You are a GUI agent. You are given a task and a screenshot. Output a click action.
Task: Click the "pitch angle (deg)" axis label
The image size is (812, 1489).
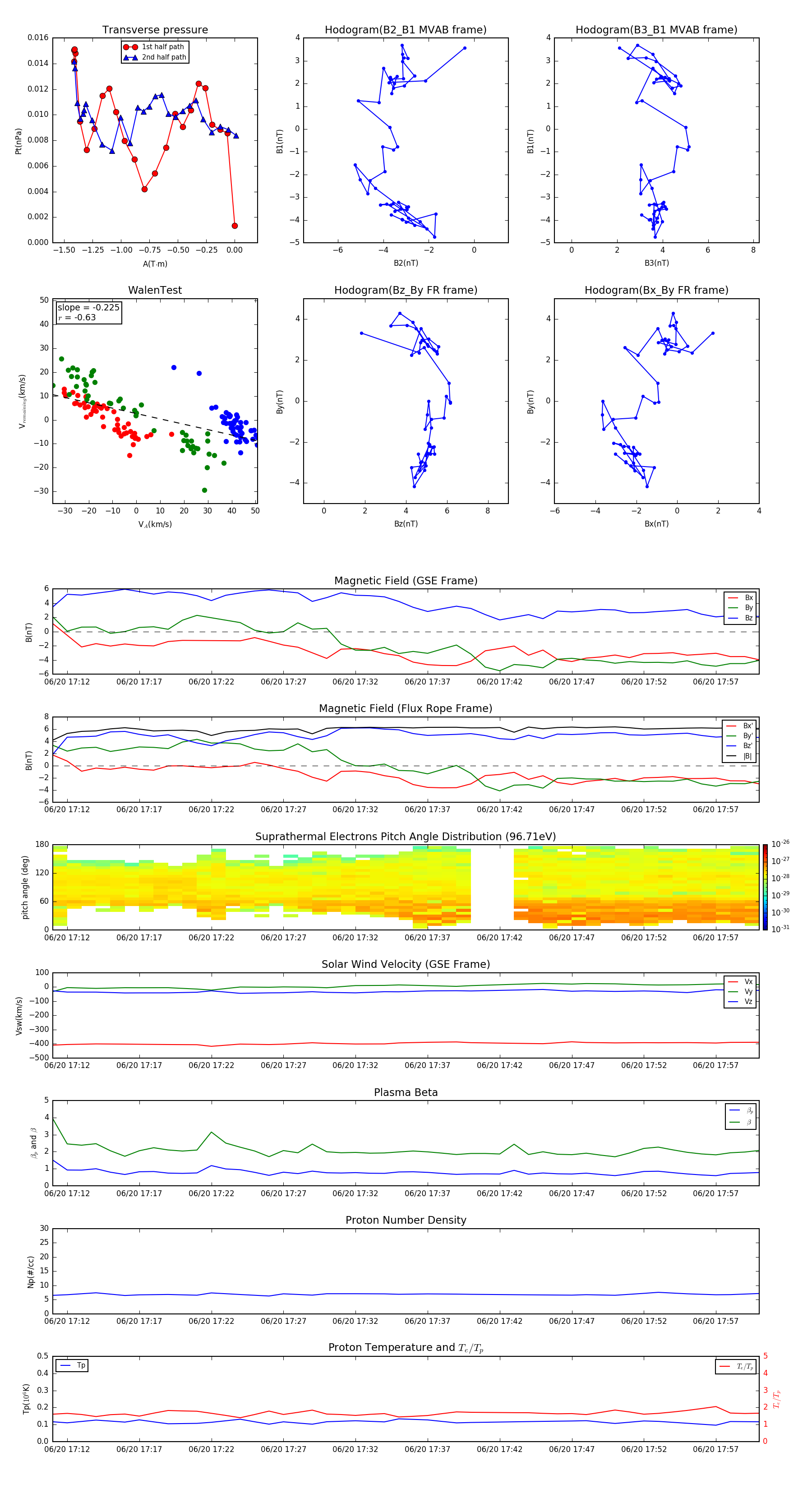point(25,887)
